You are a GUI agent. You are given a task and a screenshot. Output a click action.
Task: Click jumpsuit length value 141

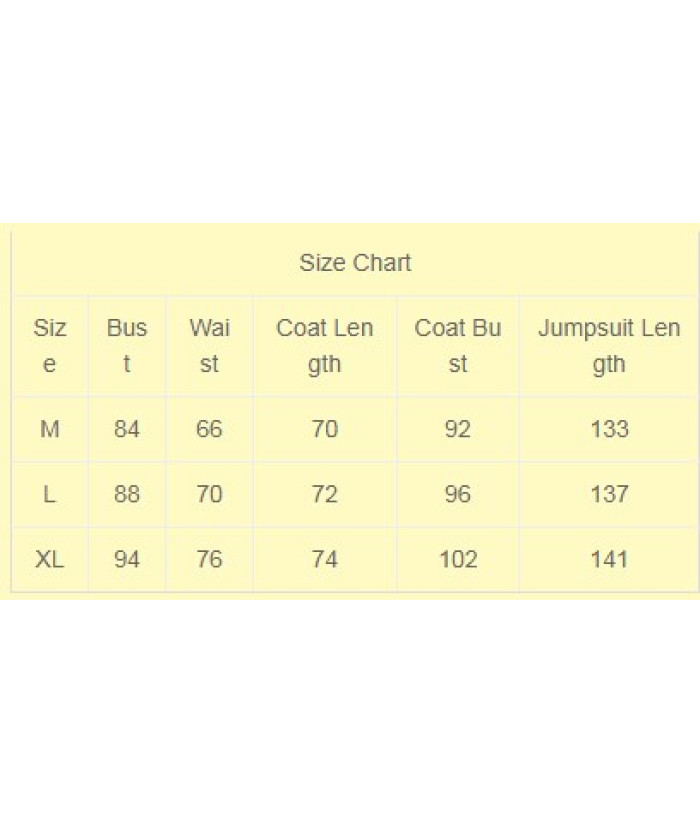[609, 560]
